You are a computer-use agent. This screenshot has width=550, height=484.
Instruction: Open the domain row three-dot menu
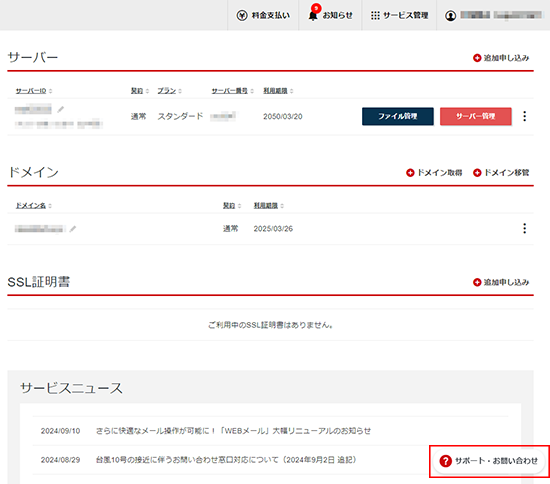[x=524, y=228]
